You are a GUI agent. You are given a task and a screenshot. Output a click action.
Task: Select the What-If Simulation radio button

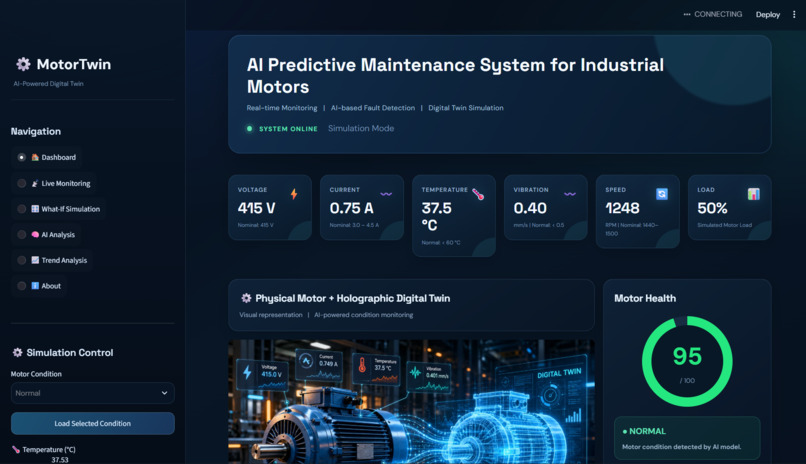click(22, 209)
